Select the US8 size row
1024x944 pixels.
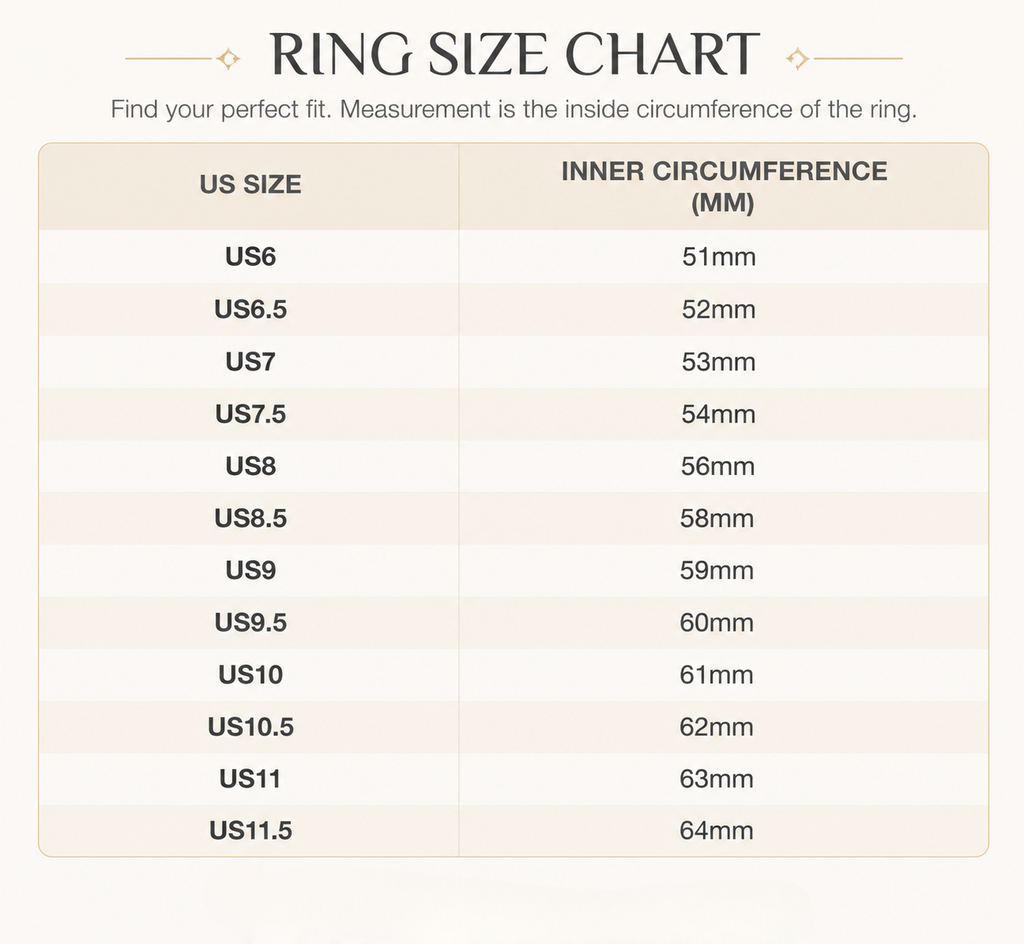513,466
